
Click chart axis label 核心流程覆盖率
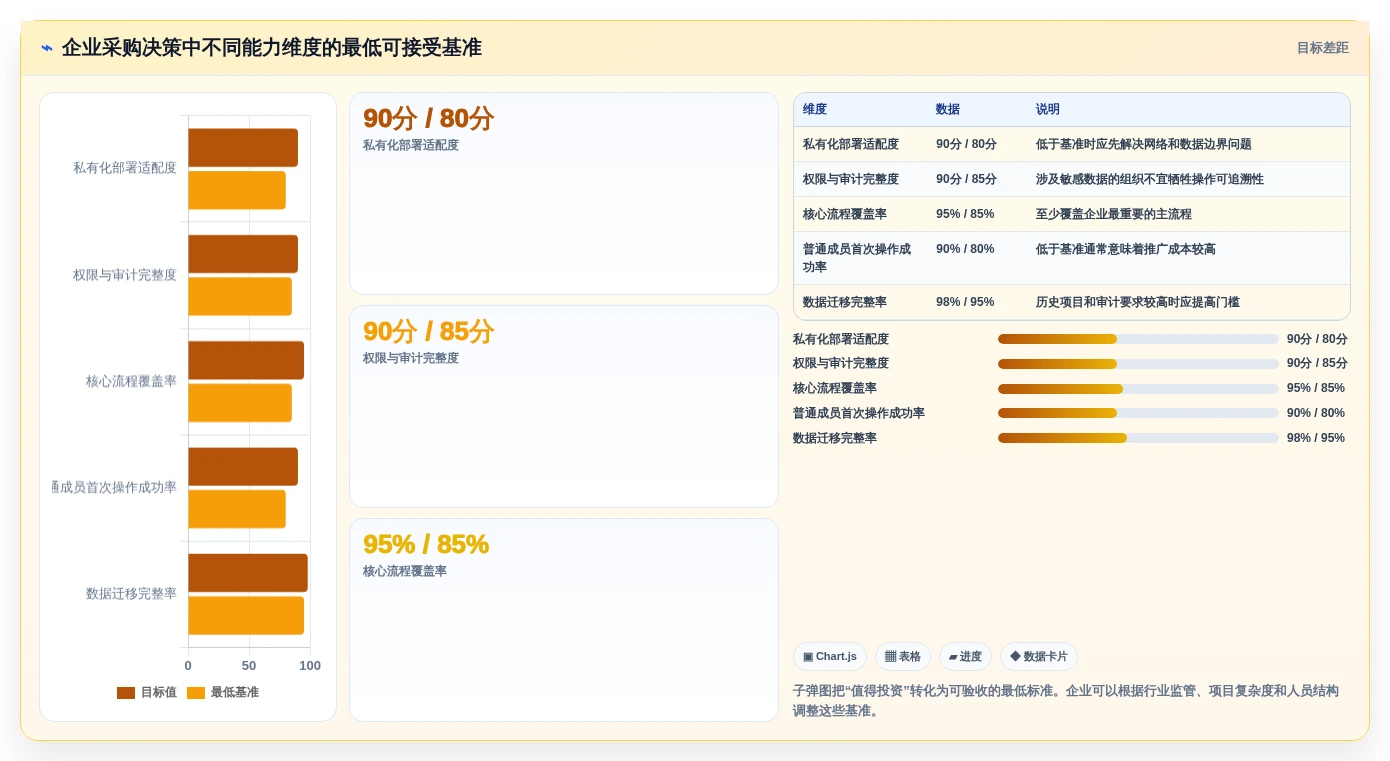tap(131, 381)
